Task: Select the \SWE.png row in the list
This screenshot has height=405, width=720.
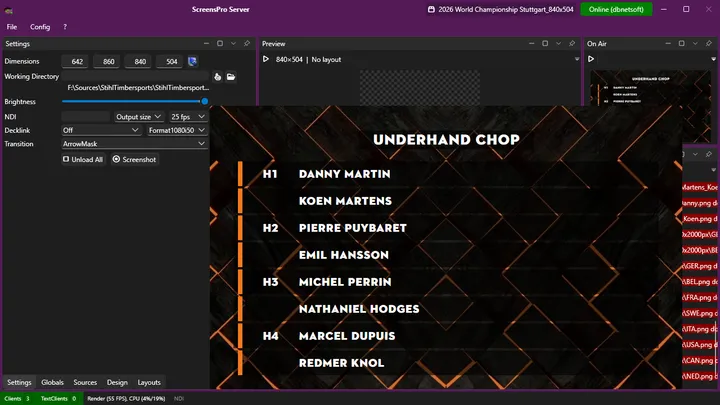Action: coord(700,313)
